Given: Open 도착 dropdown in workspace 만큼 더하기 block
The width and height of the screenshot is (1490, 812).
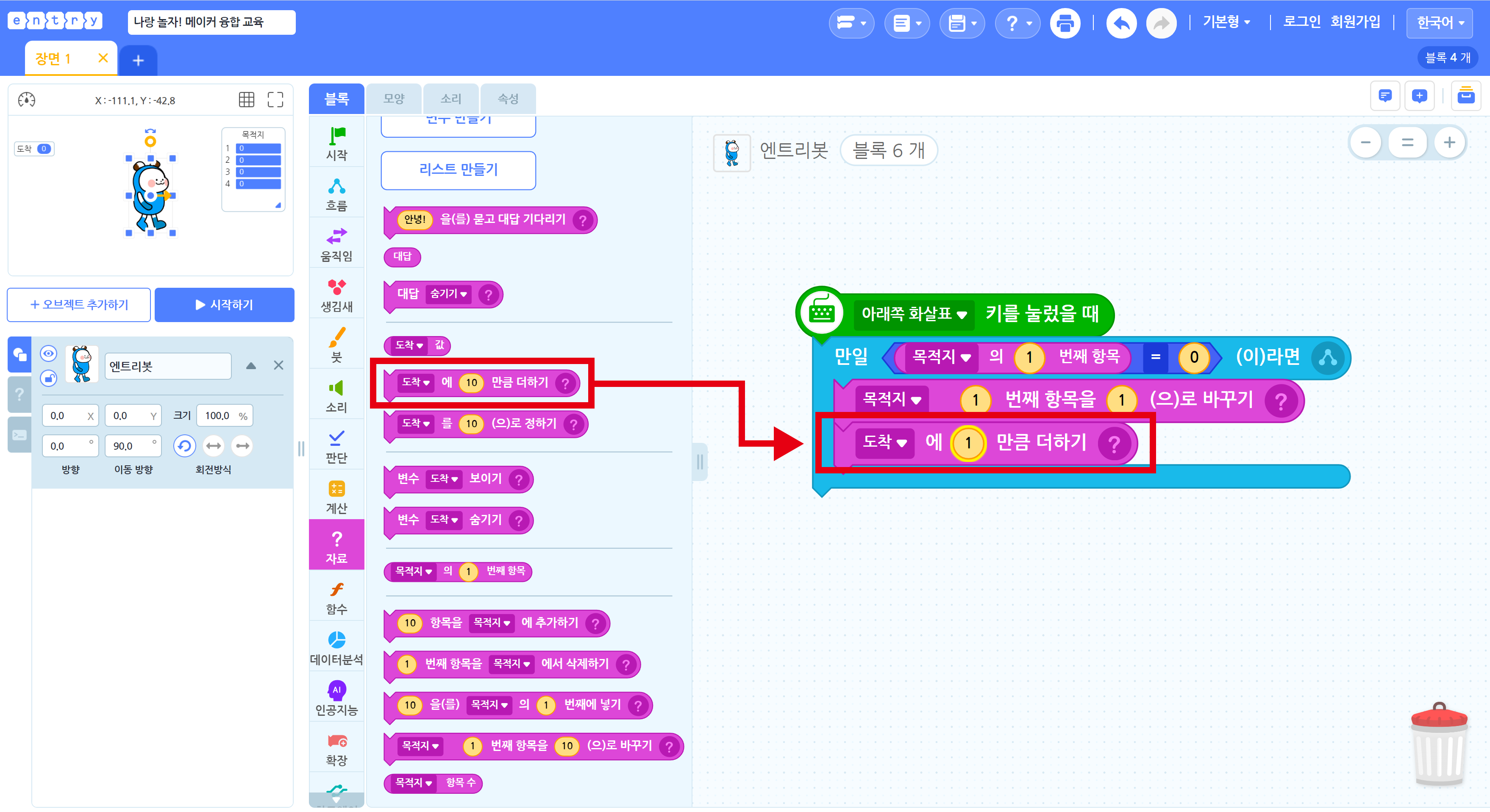Looking at the screenshot, I should (x=884, y=443).
